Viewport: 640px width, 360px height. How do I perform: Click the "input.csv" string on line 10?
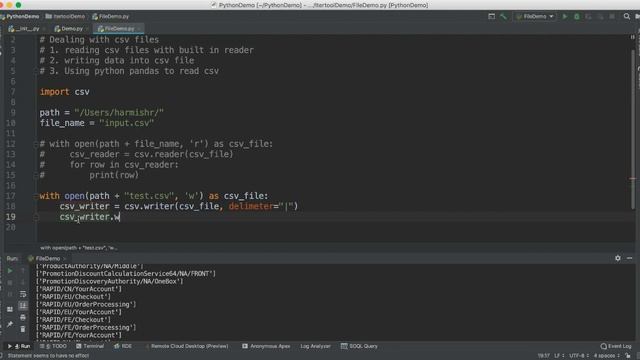click(127, 123)
